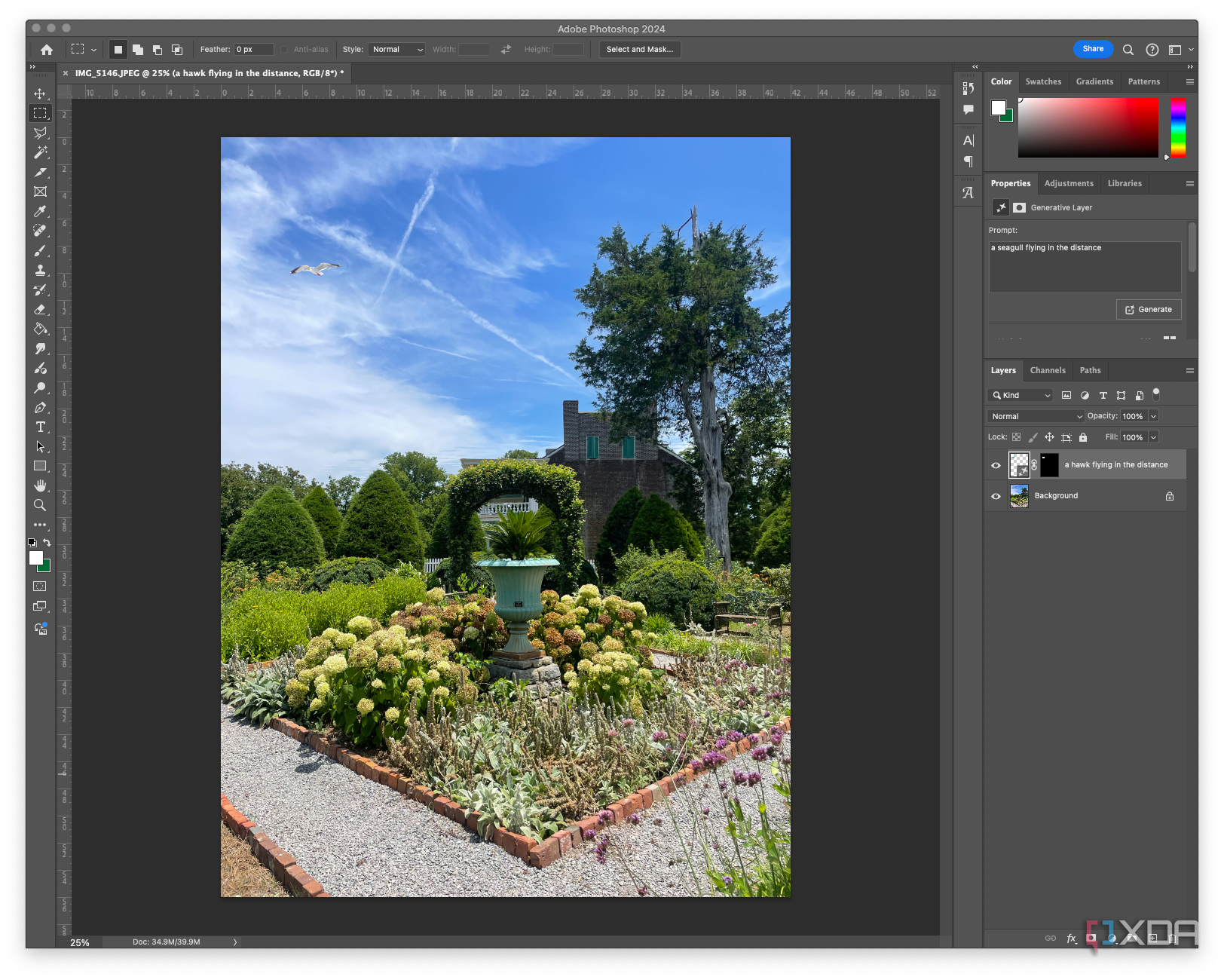The width and height of the screenshot is (1224, 980).
Task: Click the Select and Mask button
Action: (x=640, y=50)
